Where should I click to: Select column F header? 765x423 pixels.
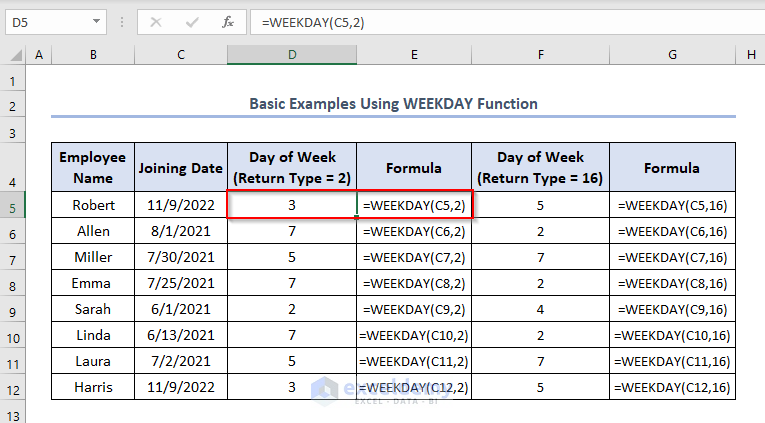click(x=540, y=55)
